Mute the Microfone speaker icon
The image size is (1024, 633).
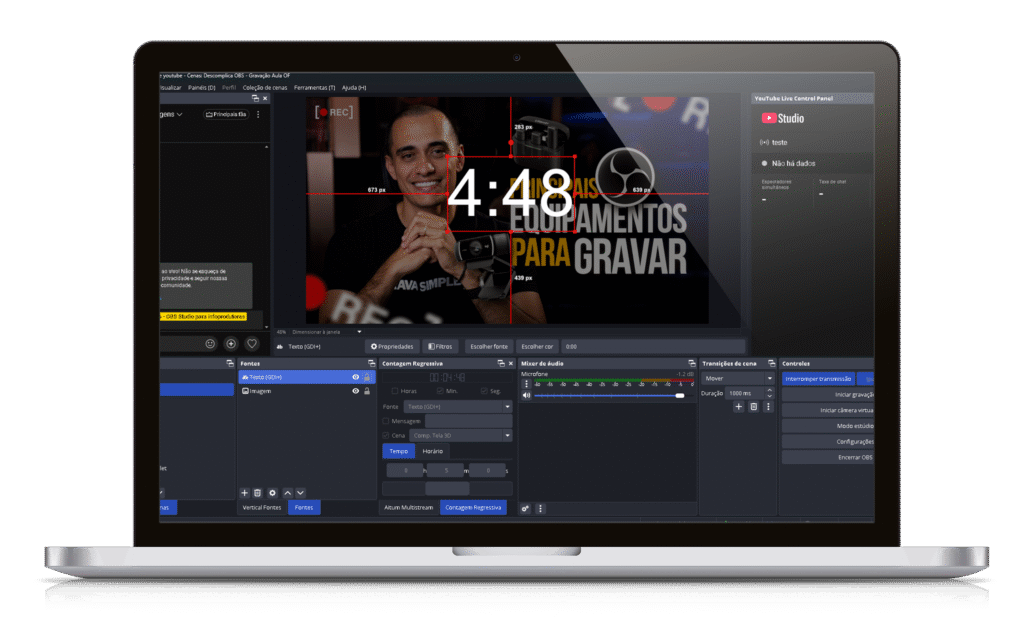(x=526, y=396)
